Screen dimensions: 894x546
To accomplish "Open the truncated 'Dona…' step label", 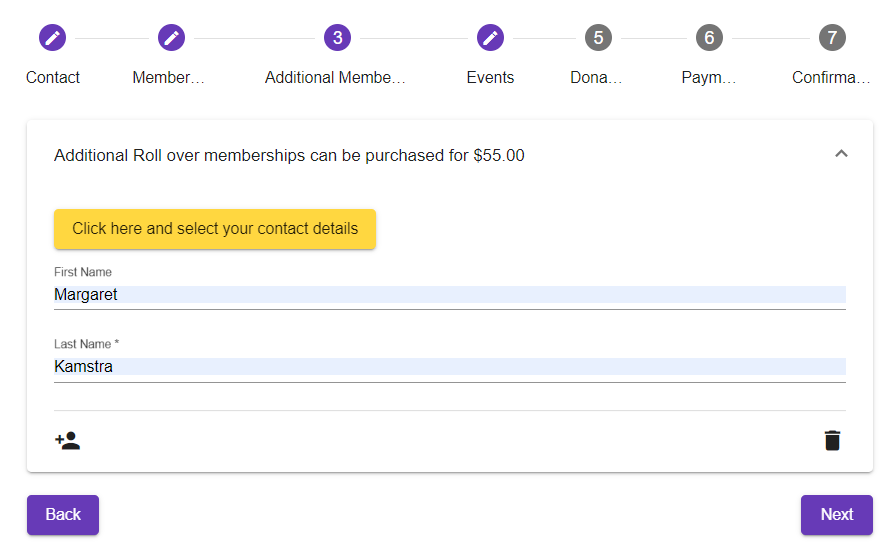I will [x=596, y=77].
